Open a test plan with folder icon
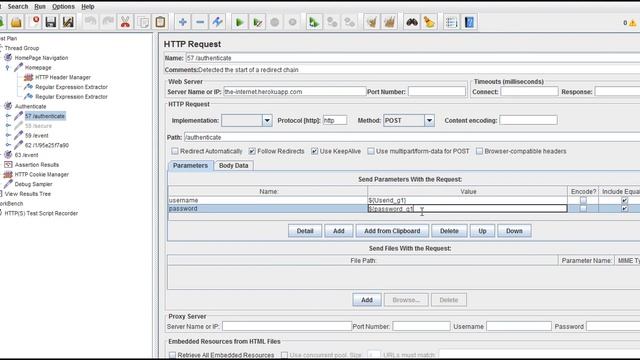The height and width of the screenshot is (360, 640). click(16, 22)
